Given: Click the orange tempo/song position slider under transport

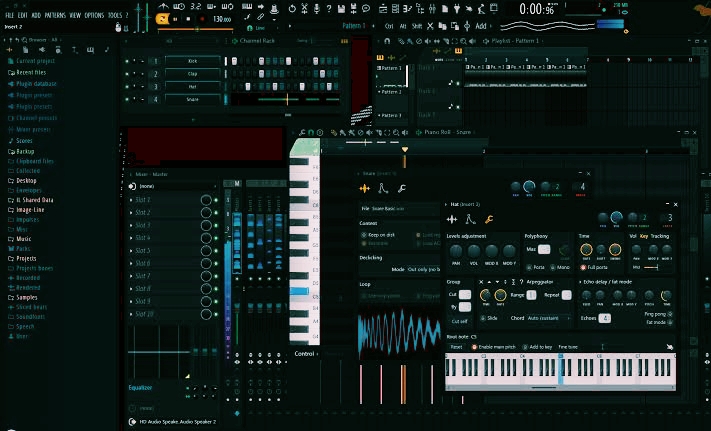Looking at the screenshot, I should pos(195,29).
